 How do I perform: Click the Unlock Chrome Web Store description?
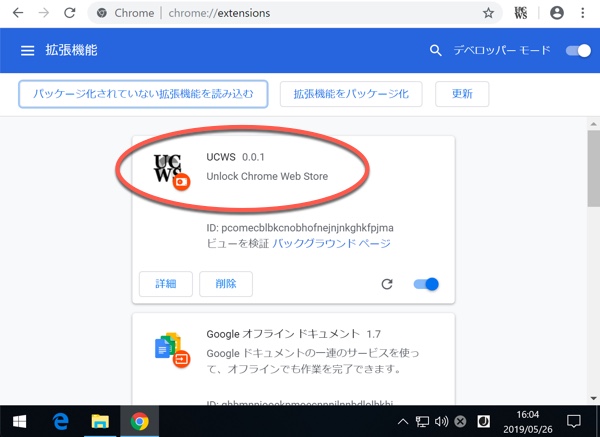[x=267, y=176]
